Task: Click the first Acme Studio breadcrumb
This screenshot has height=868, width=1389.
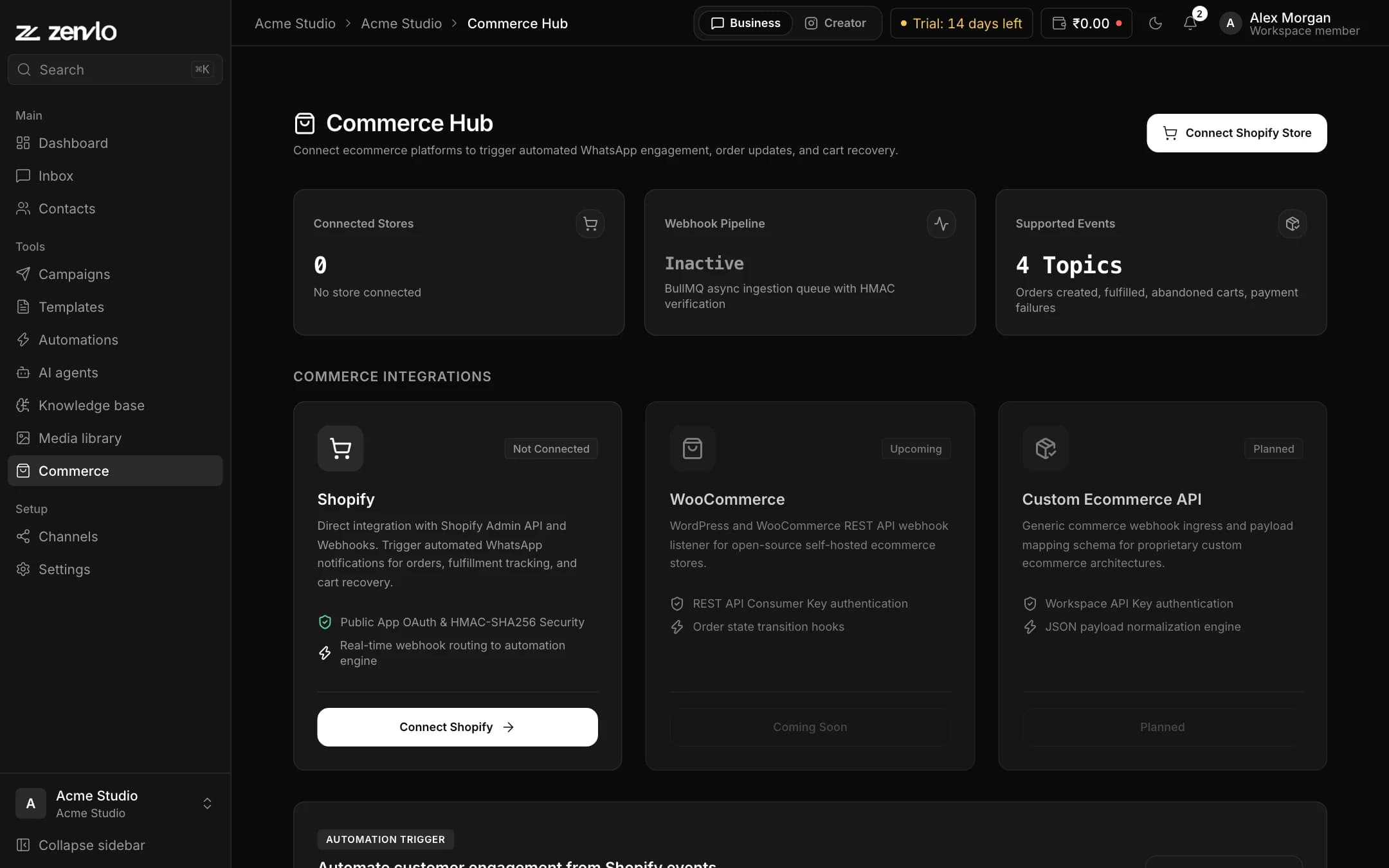Action: point(295,23)
